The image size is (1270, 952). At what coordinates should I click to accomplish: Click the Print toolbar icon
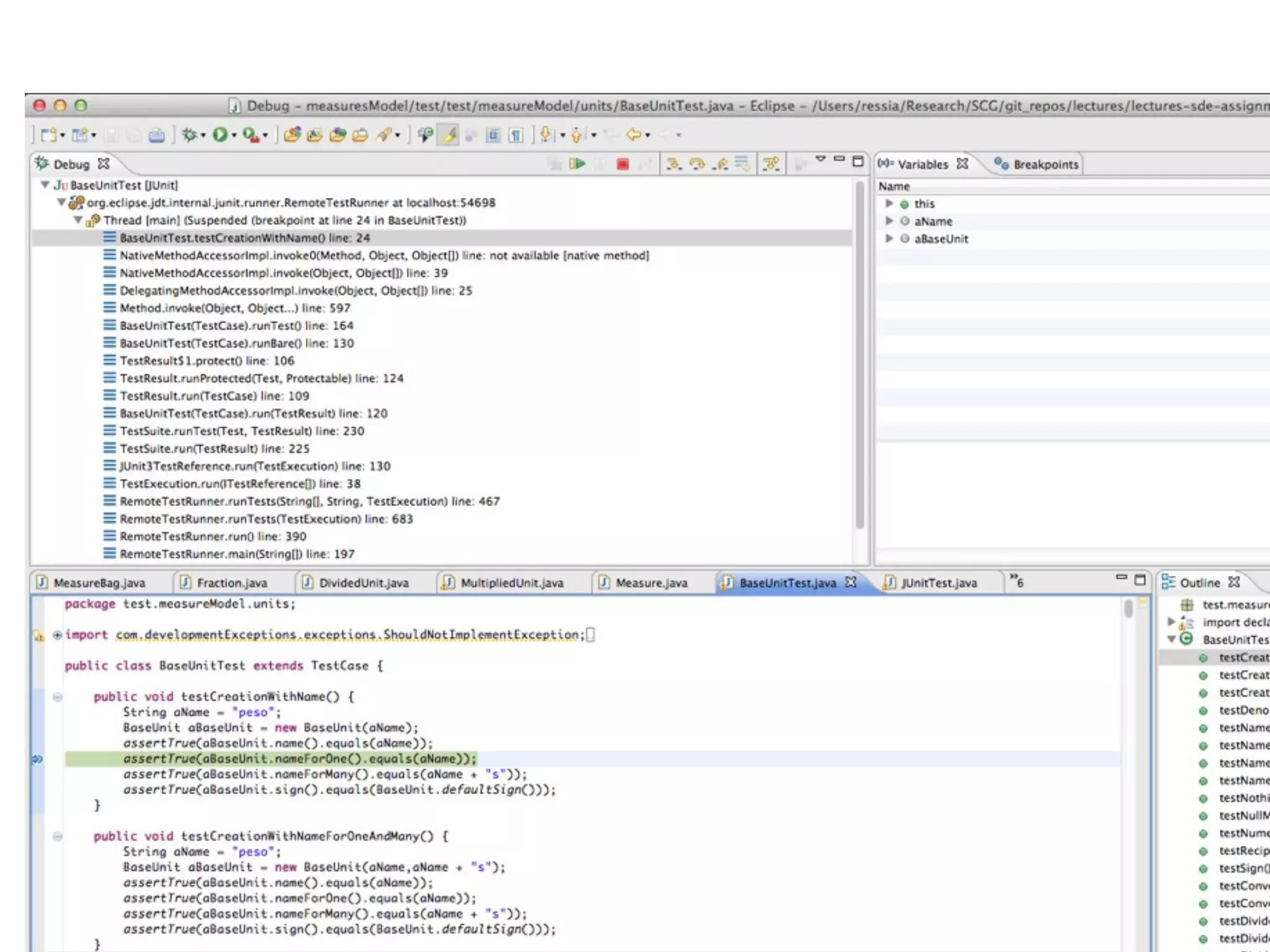156,134
